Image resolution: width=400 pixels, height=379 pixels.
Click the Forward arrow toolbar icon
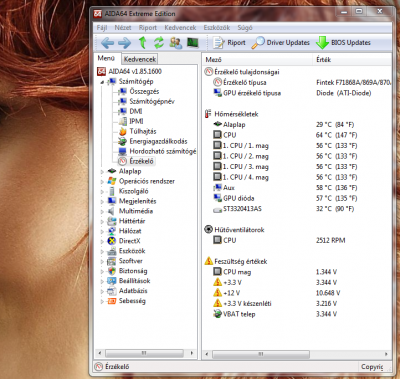click(124, 43)
